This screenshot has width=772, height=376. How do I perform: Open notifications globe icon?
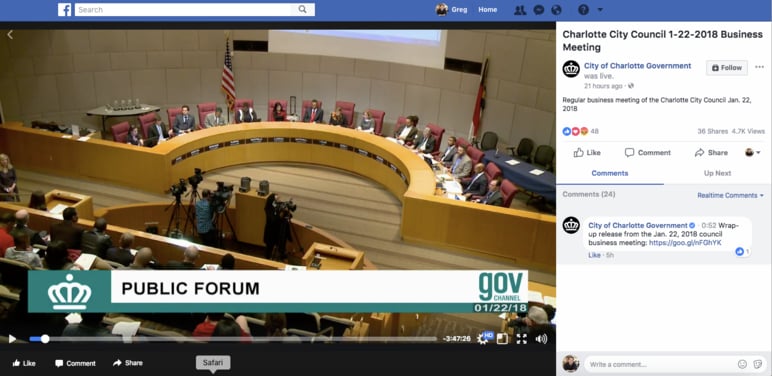tap(556, 10)
